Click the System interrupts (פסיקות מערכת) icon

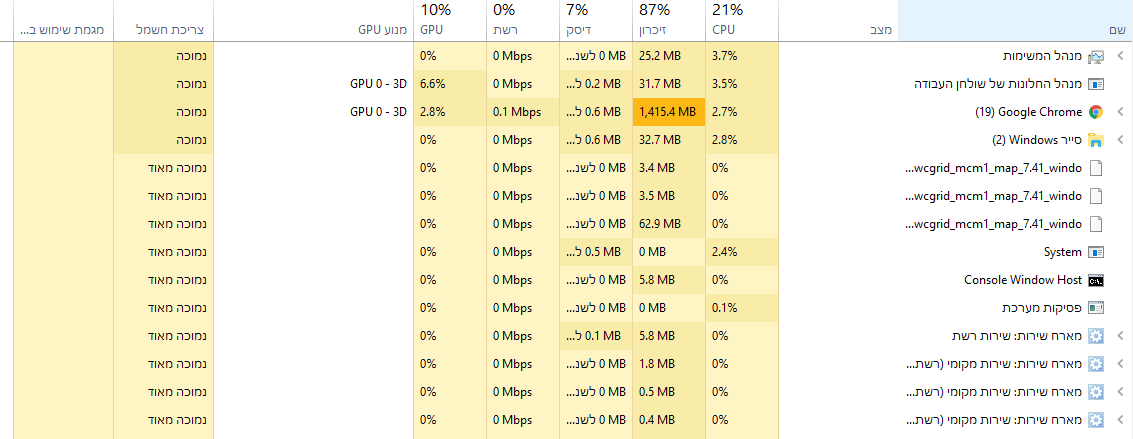coord(1095,308)
